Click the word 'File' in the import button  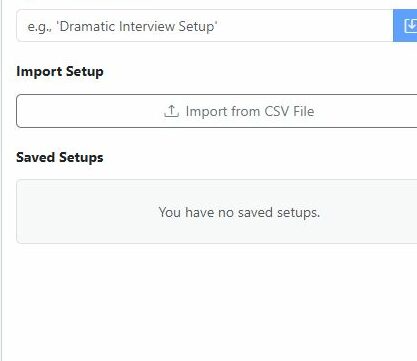304,111
